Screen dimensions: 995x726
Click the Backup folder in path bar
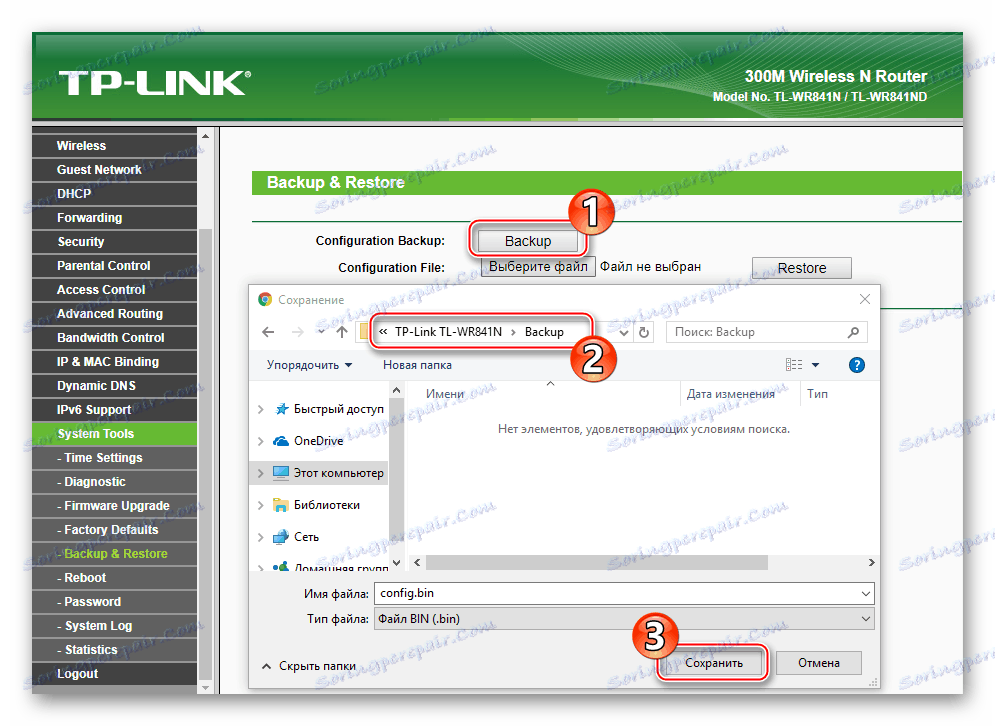(544, 332)
